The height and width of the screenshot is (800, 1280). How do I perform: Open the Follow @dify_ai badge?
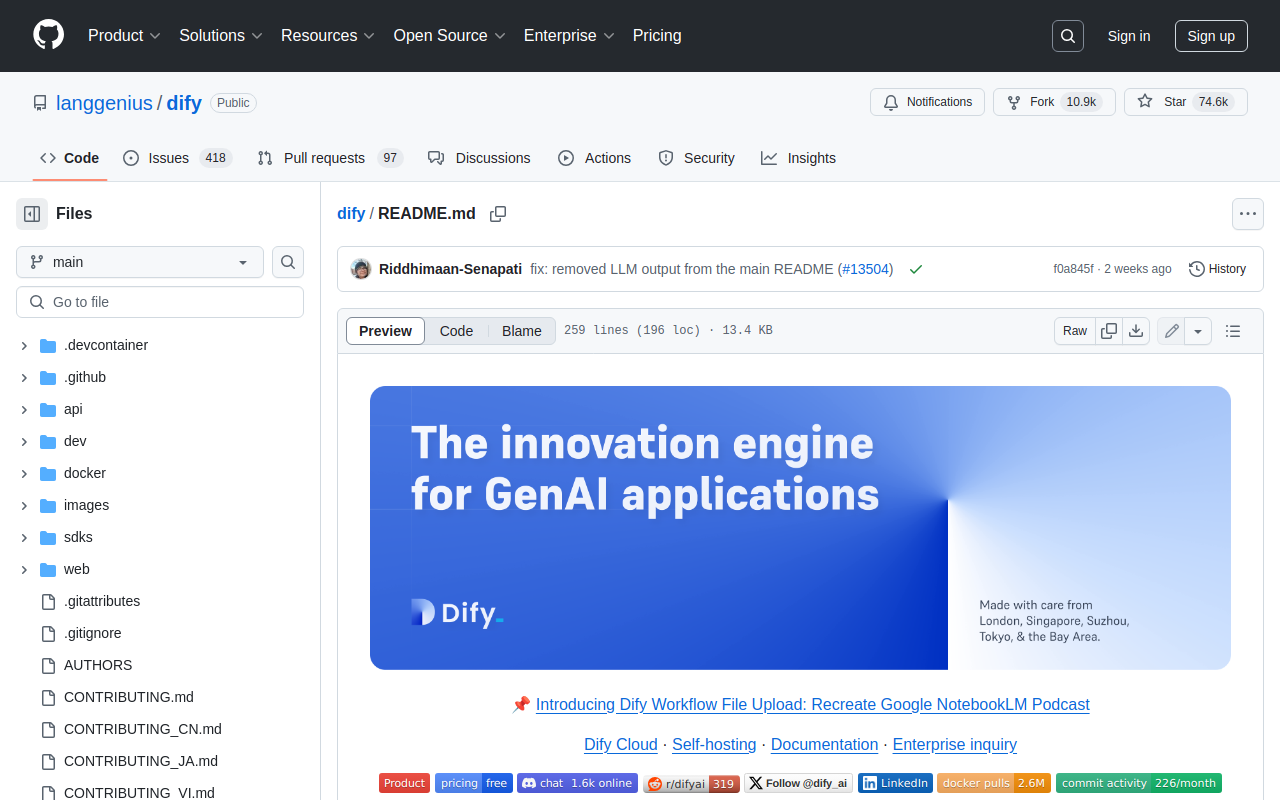tap(799, 783)
